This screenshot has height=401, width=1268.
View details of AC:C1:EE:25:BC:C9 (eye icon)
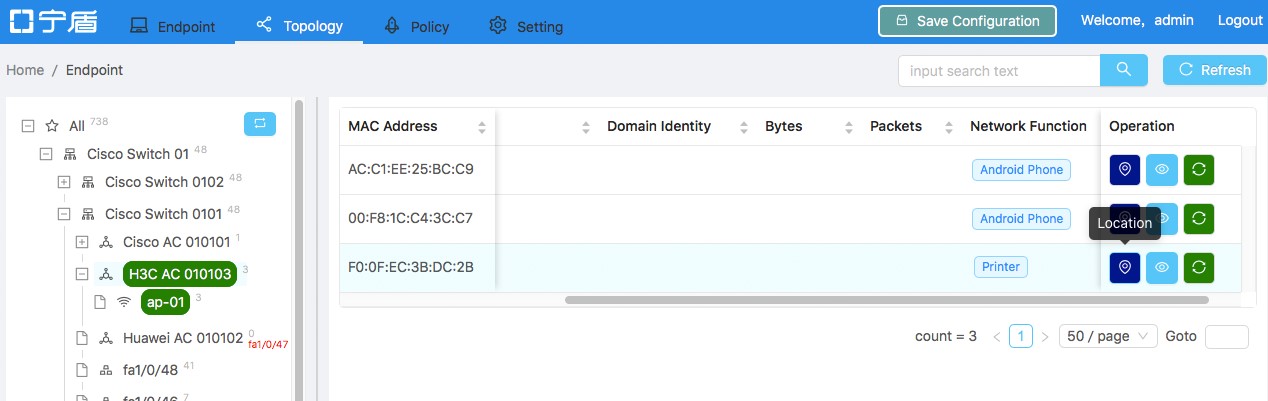click(x=1162, y=170)
